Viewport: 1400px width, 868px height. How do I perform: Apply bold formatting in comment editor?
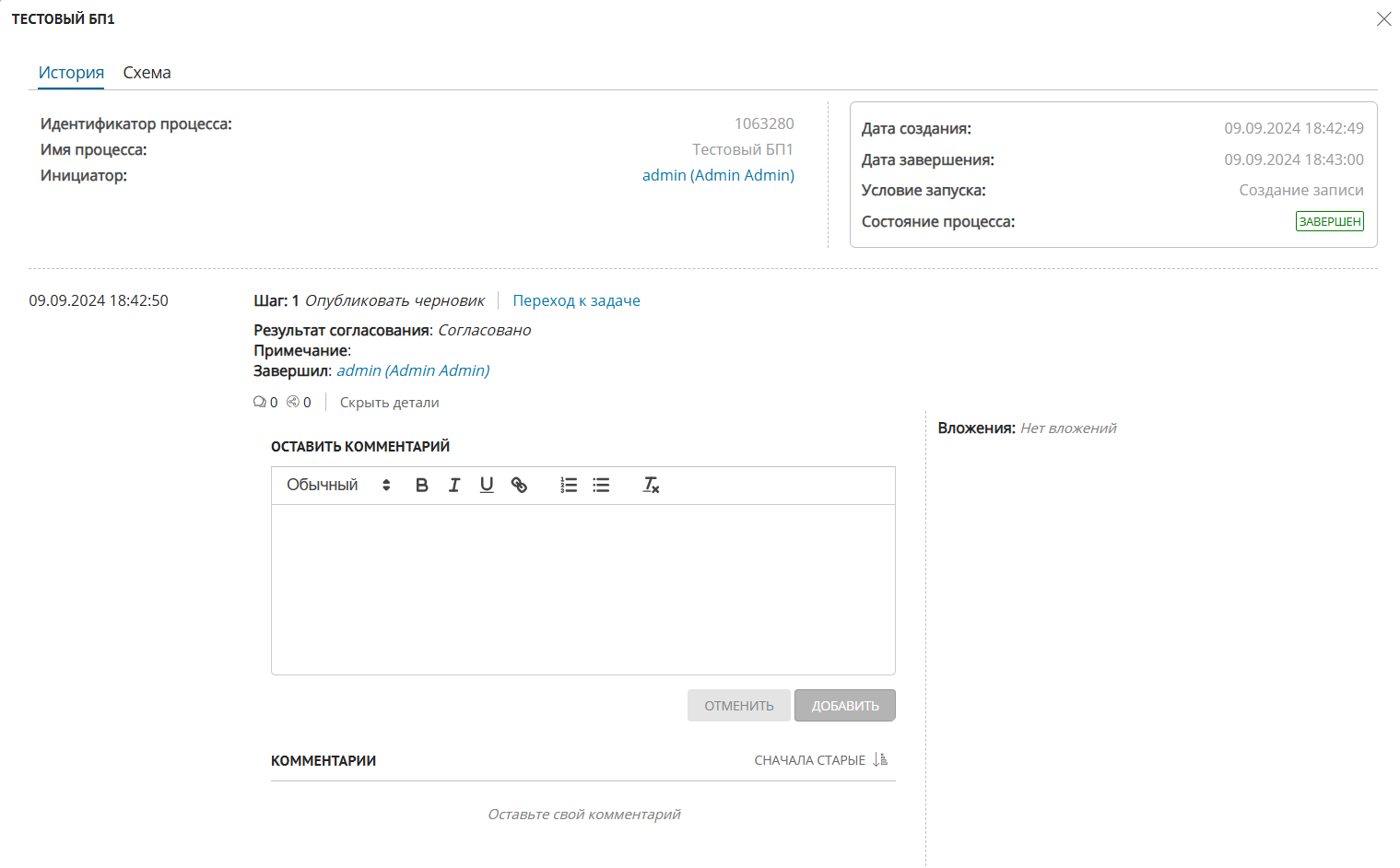422,486
